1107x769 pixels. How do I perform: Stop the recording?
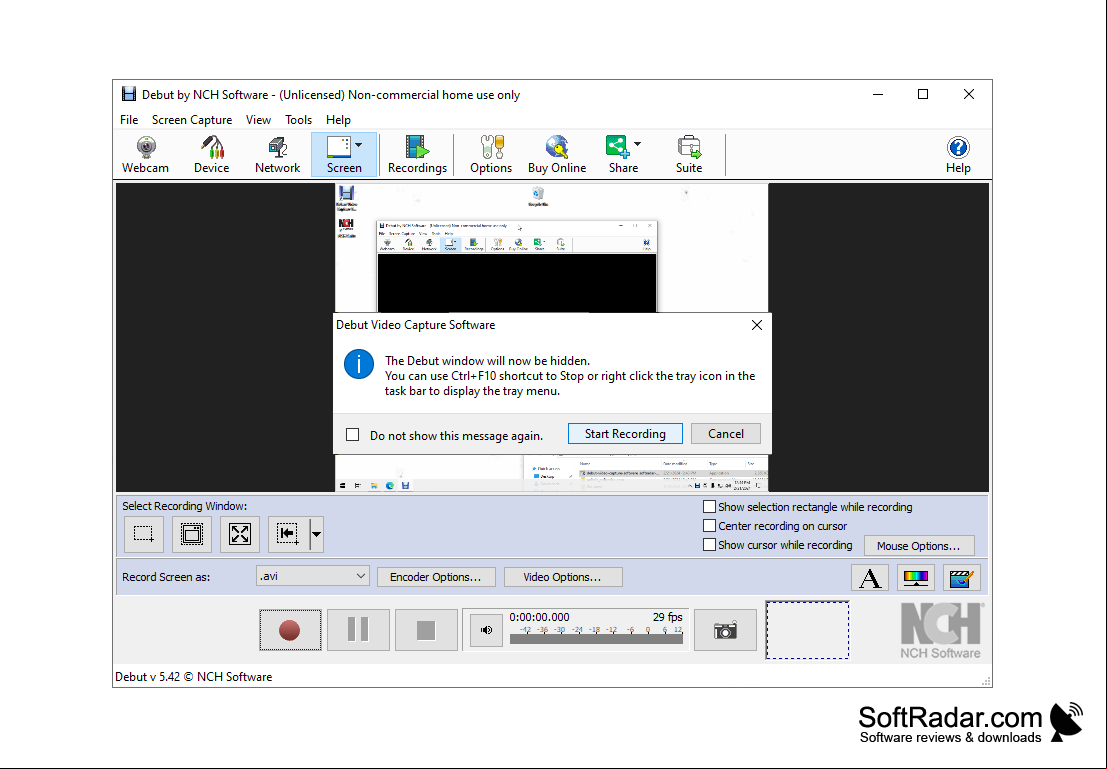pyautogui.click(x=426, y=630)
